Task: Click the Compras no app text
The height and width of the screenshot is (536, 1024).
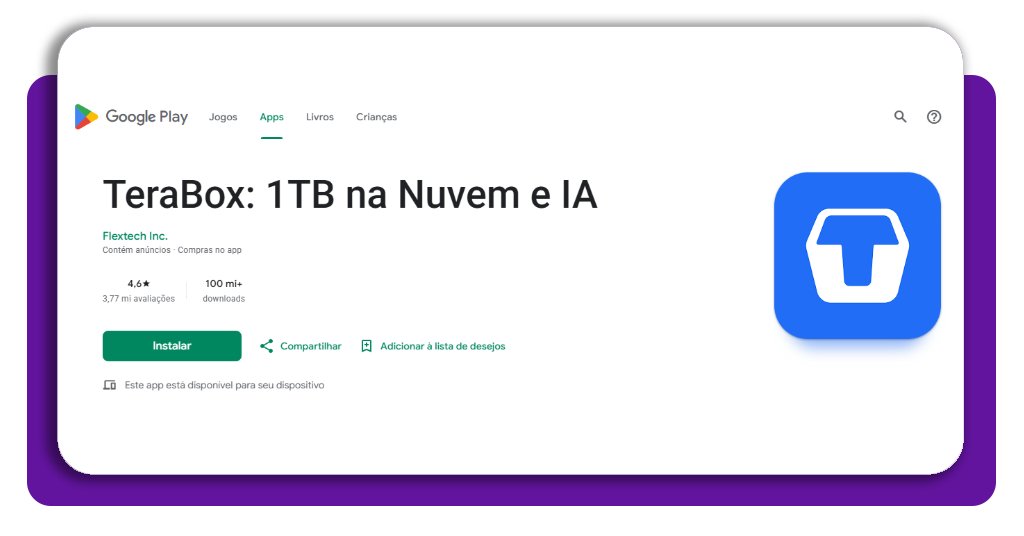Action: coord(210,250)
